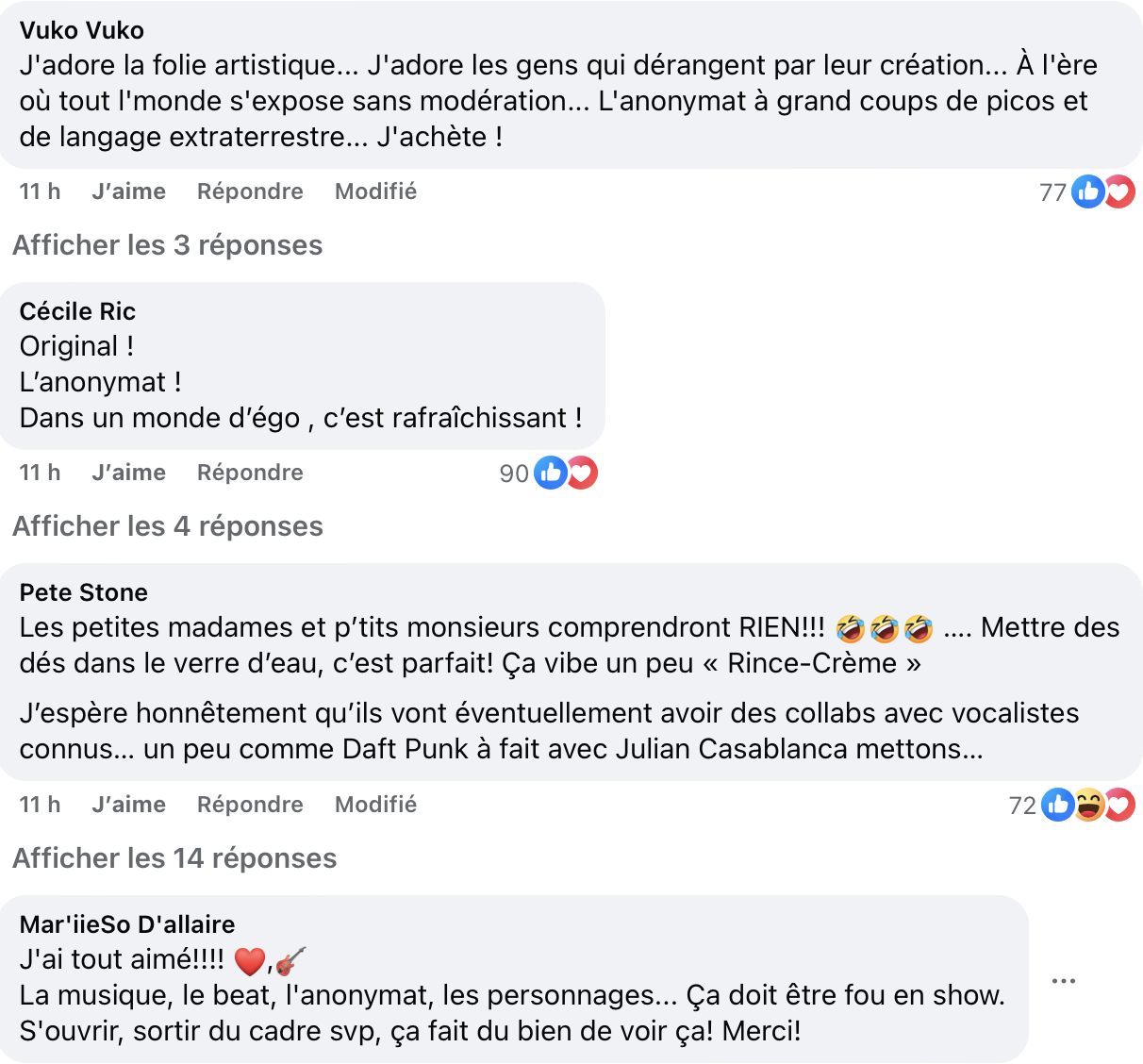Show the 14 replies under Pete Stone's comment
This screenshot has height=1064, width=1143.
click(174, 858)
